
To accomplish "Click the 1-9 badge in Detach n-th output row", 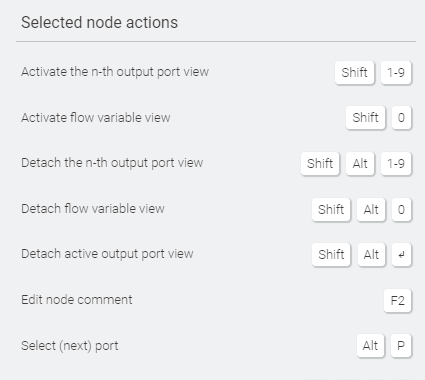I will click(396, 163).
